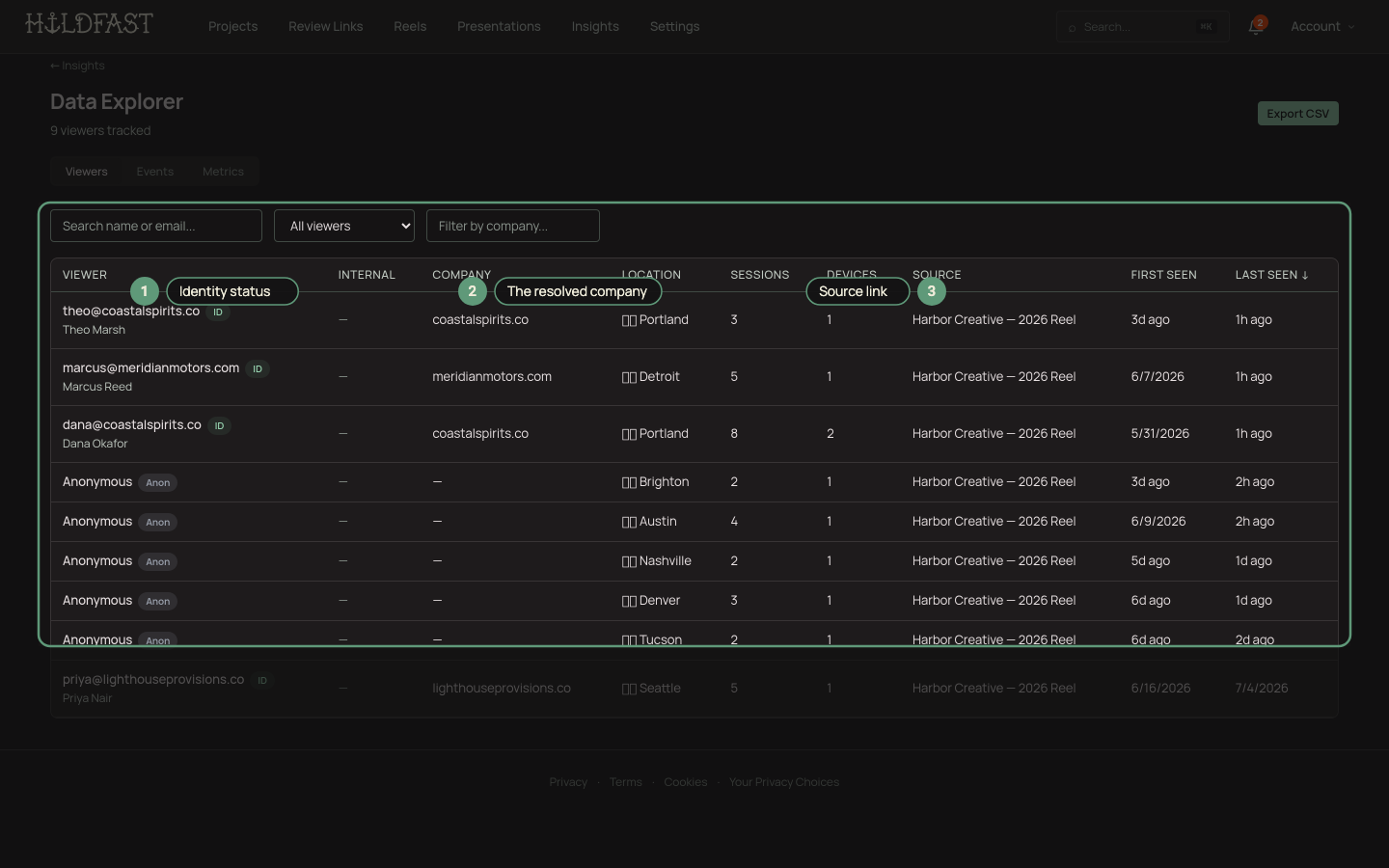Image resolution: width=1389 pixels, height=868 pixels.
Task: Click company lighthouseprovisions.co
Action: 502,688
